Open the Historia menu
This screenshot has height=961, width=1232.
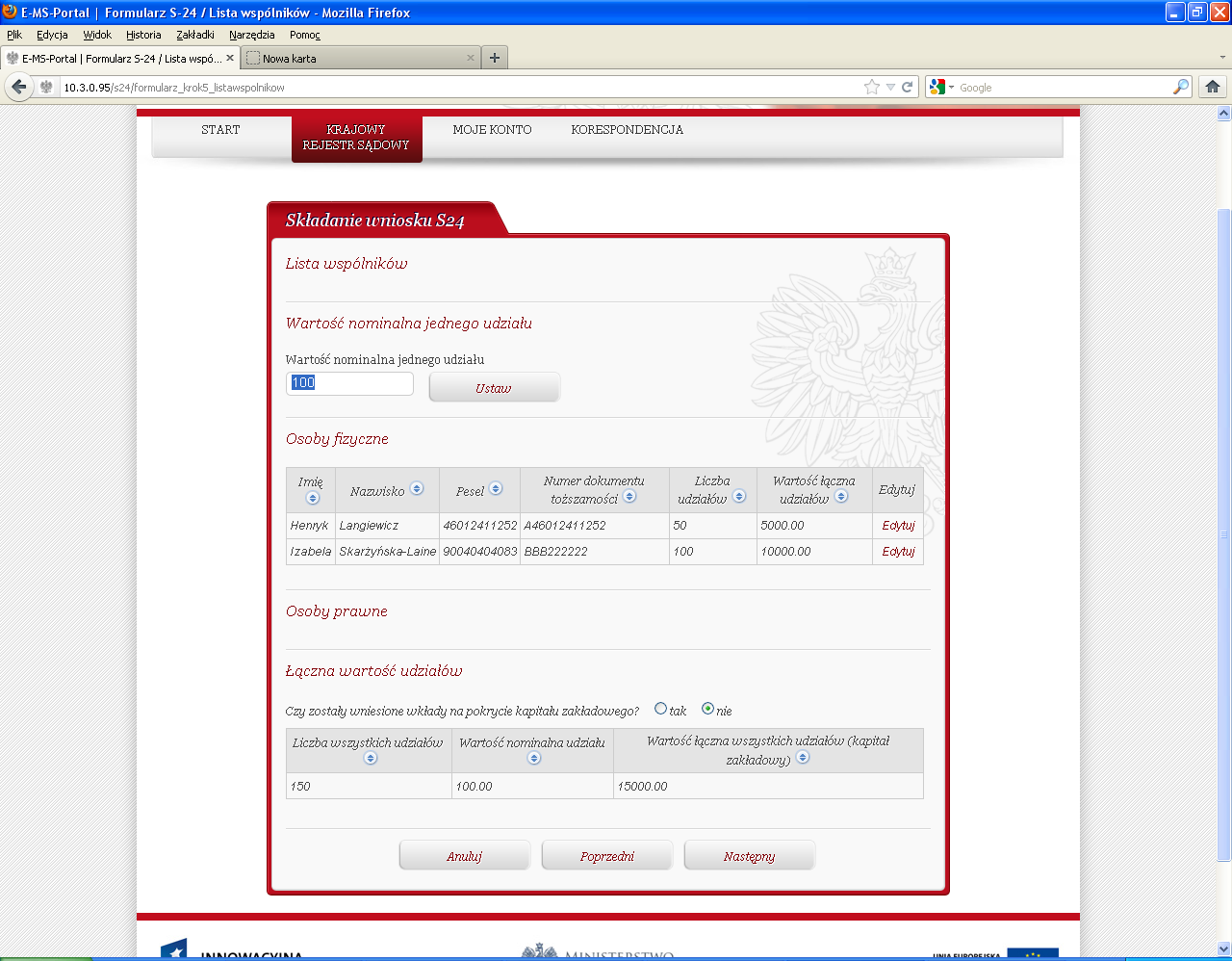[x=143, y=35]
